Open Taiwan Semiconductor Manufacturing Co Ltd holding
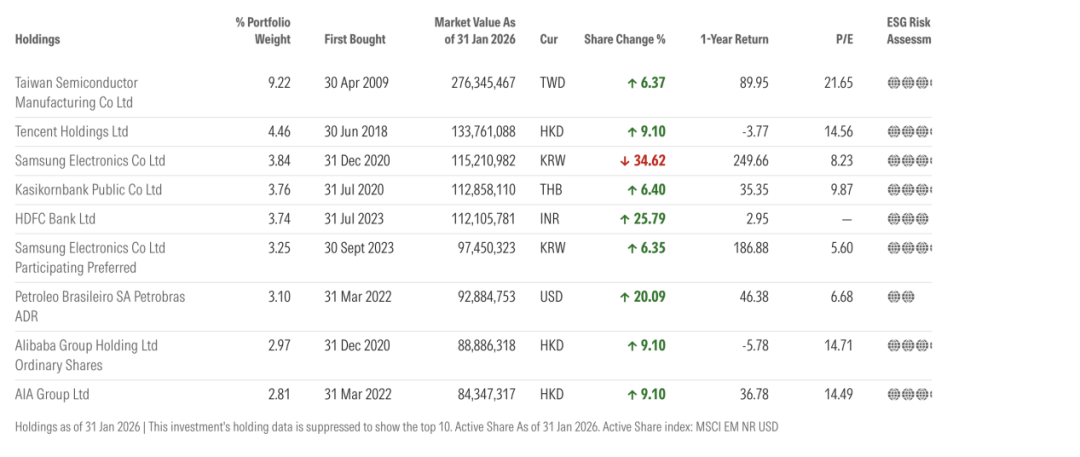This screenshot has height=457, width=1080. tap(77, 92)
